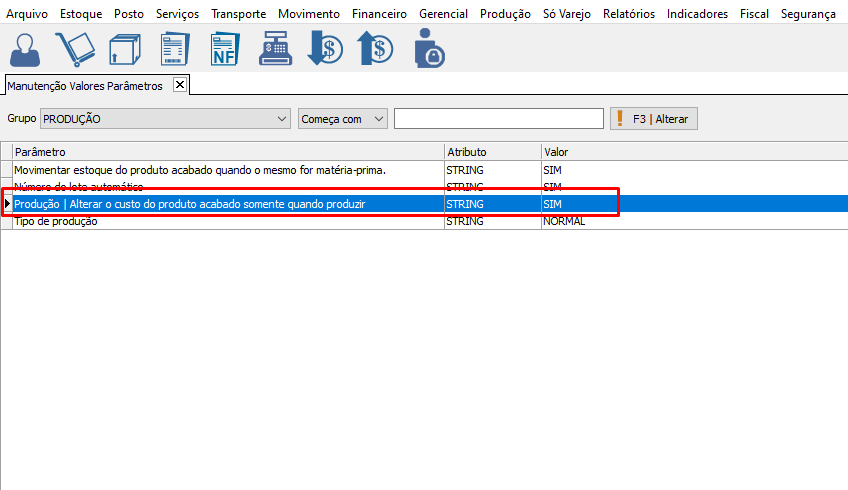The width and height of the screenshot is (848, 490).
Task: Select the 'Movimentar estoque do produto acabado' row
Action: [x=200, y=170]
